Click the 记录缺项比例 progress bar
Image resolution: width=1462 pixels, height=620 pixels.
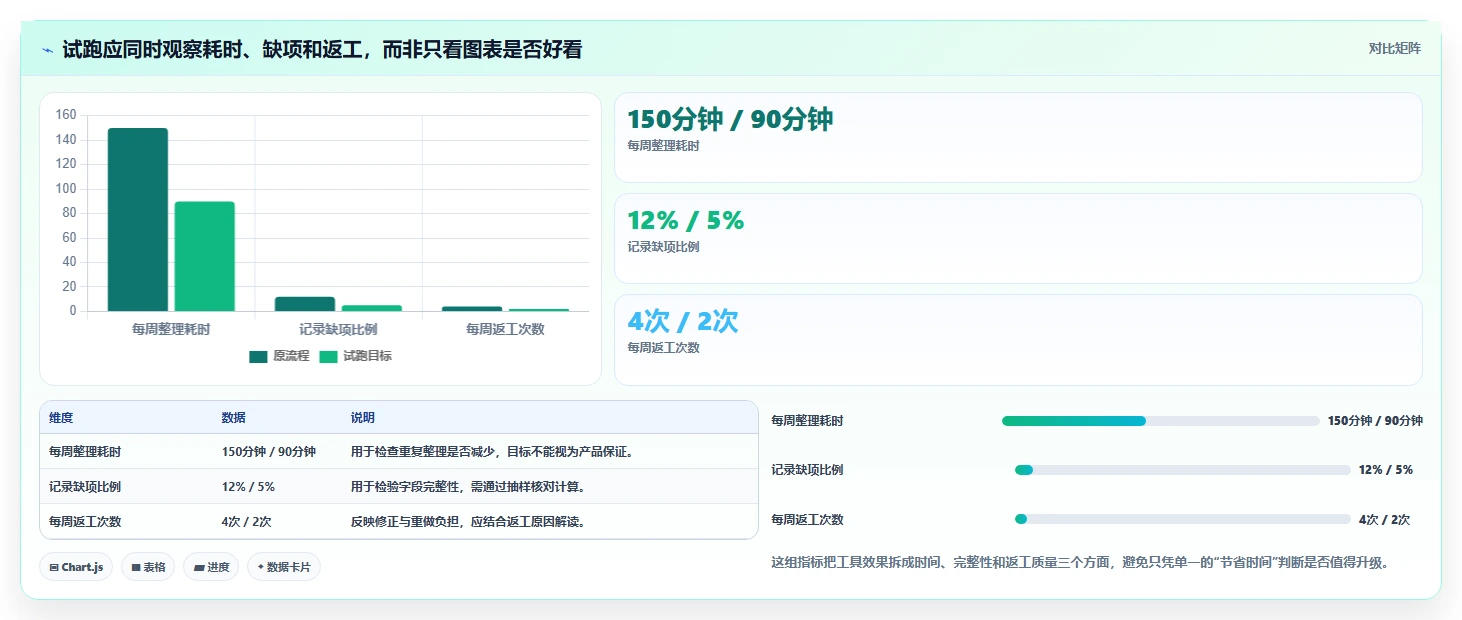[1183, 470]
